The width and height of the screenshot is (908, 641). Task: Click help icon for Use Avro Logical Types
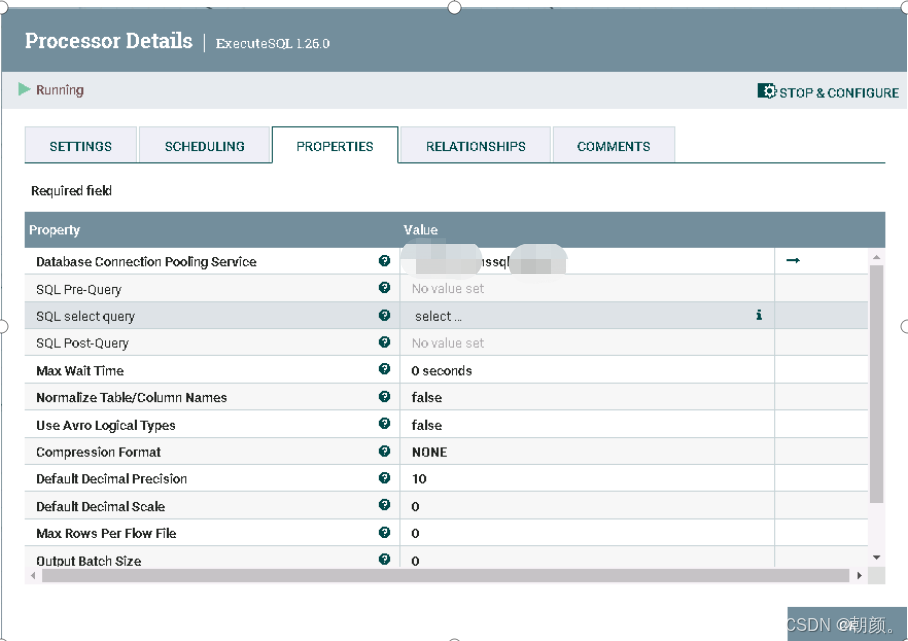coord(384,423)
